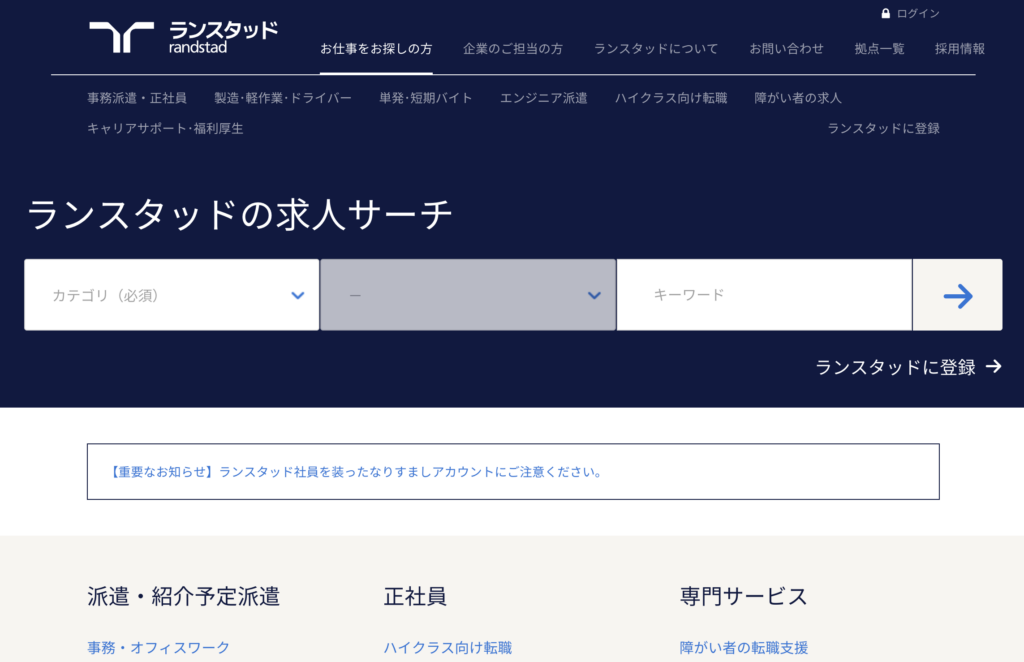1024x662 pixels.
Task: Open お問い合わせ page
Action: tap(787, 48)
